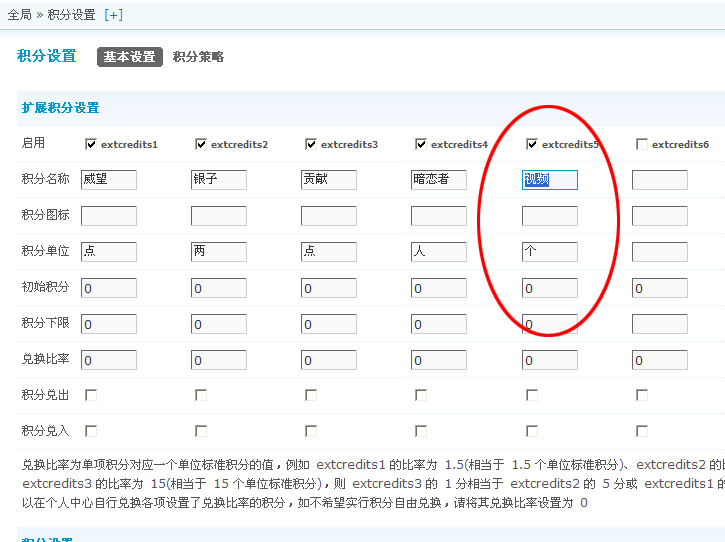The image size is (725, 542).
Task: Click extcredits3 积分单位 field 点
Action: [329, 252]
